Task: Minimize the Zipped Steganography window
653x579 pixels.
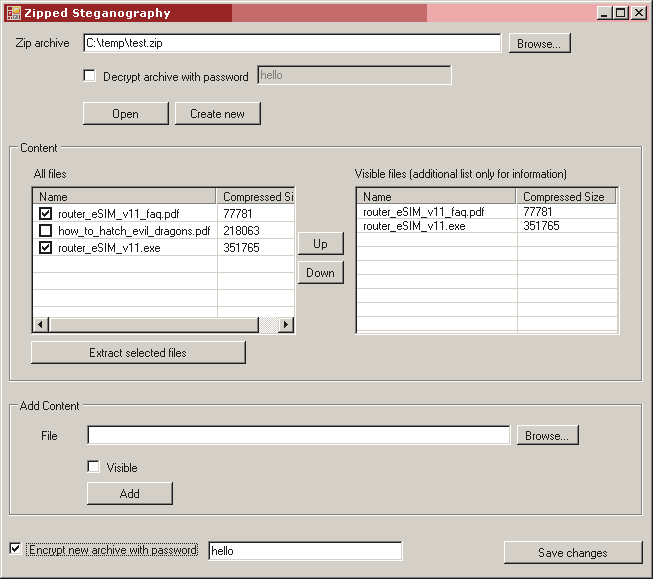Action: (x=604, y=13)
